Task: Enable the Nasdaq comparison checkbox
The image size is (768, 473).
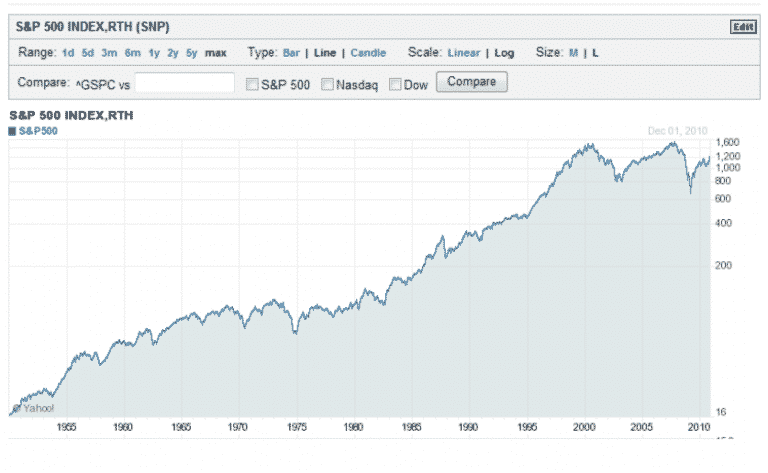Action: click(327, 85)
